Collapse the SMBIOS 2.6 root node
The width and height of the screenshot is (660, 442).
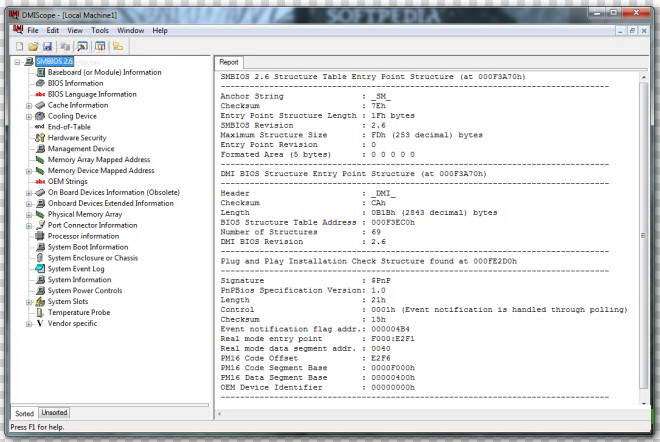pyautogui.click(x=16, y=61)
